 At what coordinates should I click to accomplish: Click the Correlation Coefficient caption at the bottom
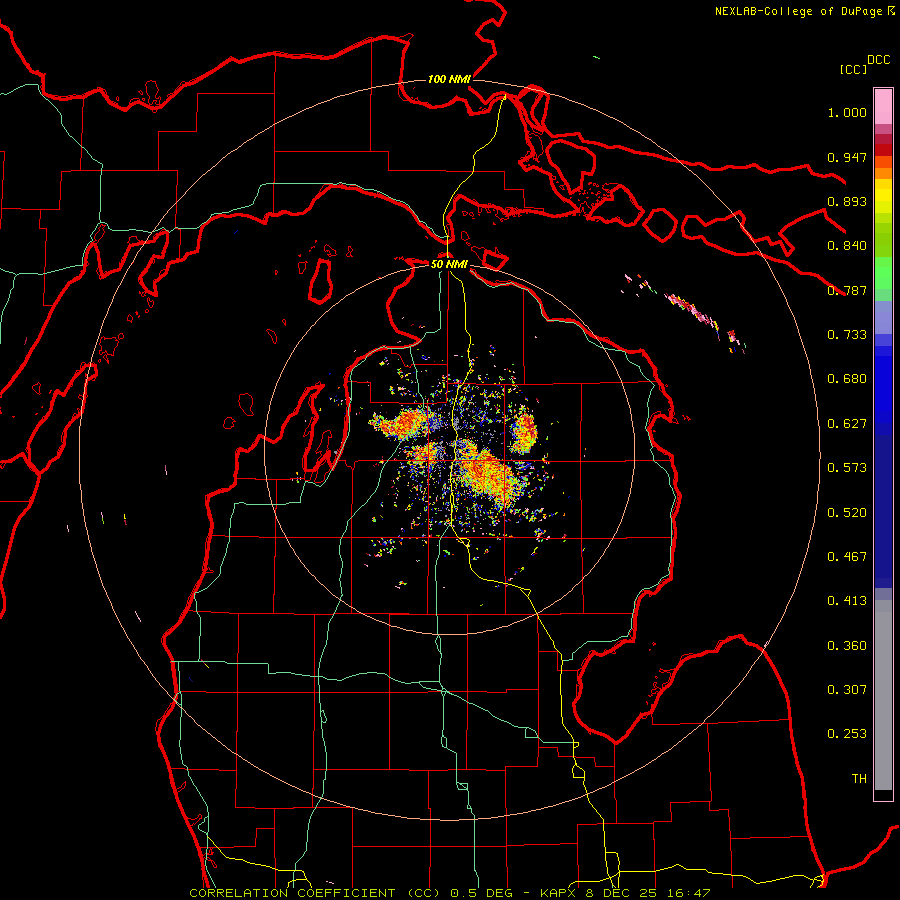(450, 893)
